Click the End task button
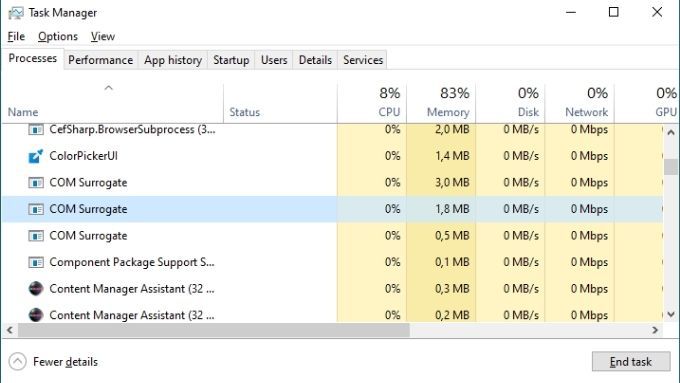This screenshot has height=383, width=680. click(631, 362)
